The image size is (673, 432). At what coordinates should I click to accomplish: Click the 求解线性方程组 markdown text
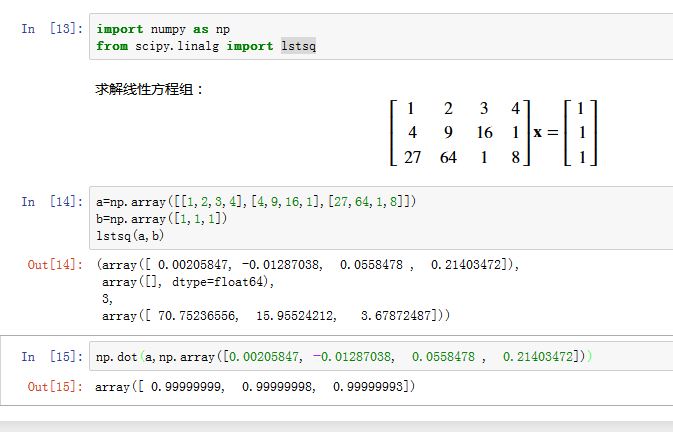150,90
